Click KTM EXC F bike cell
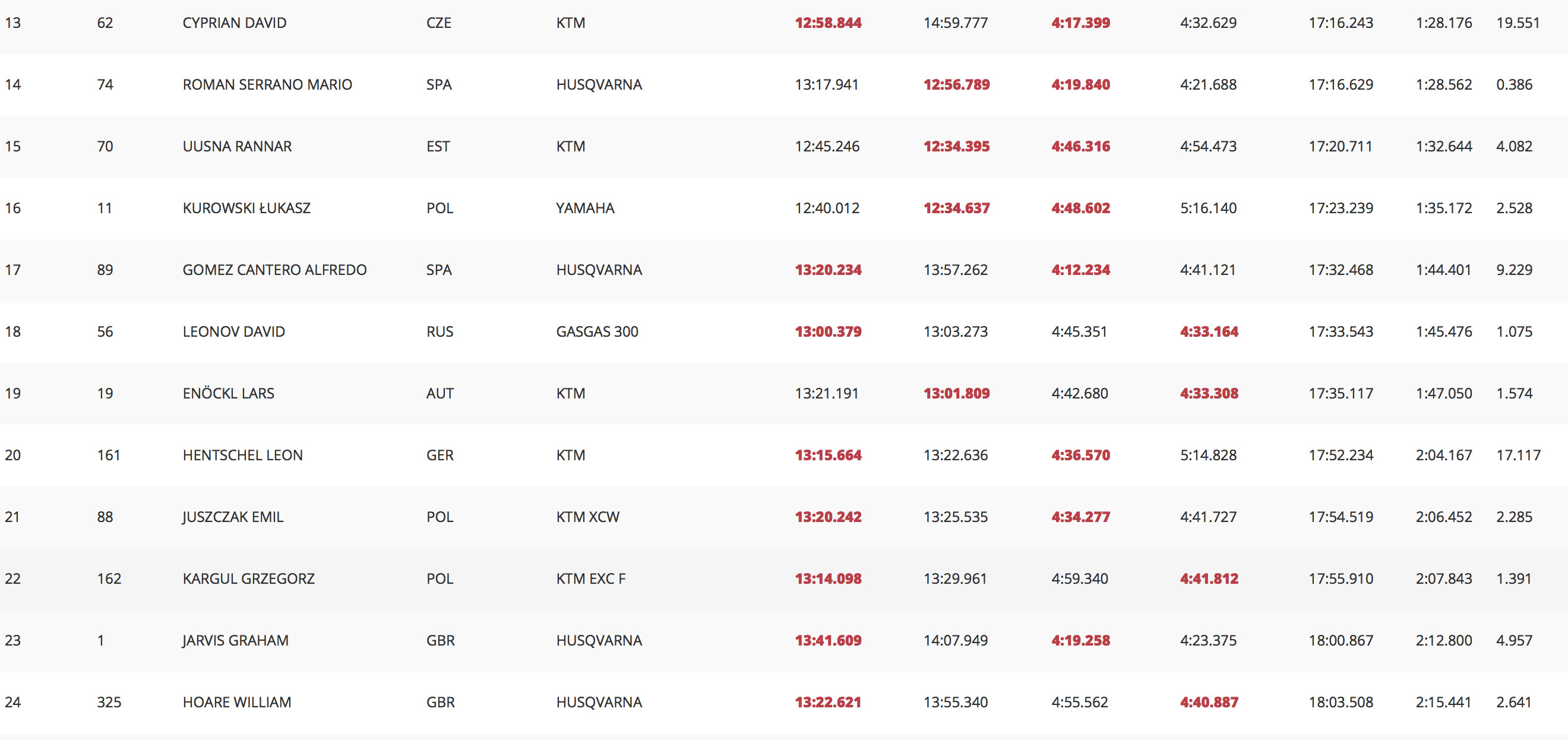The height and width of the screenshot is (740, 1568). coord(590,578)
